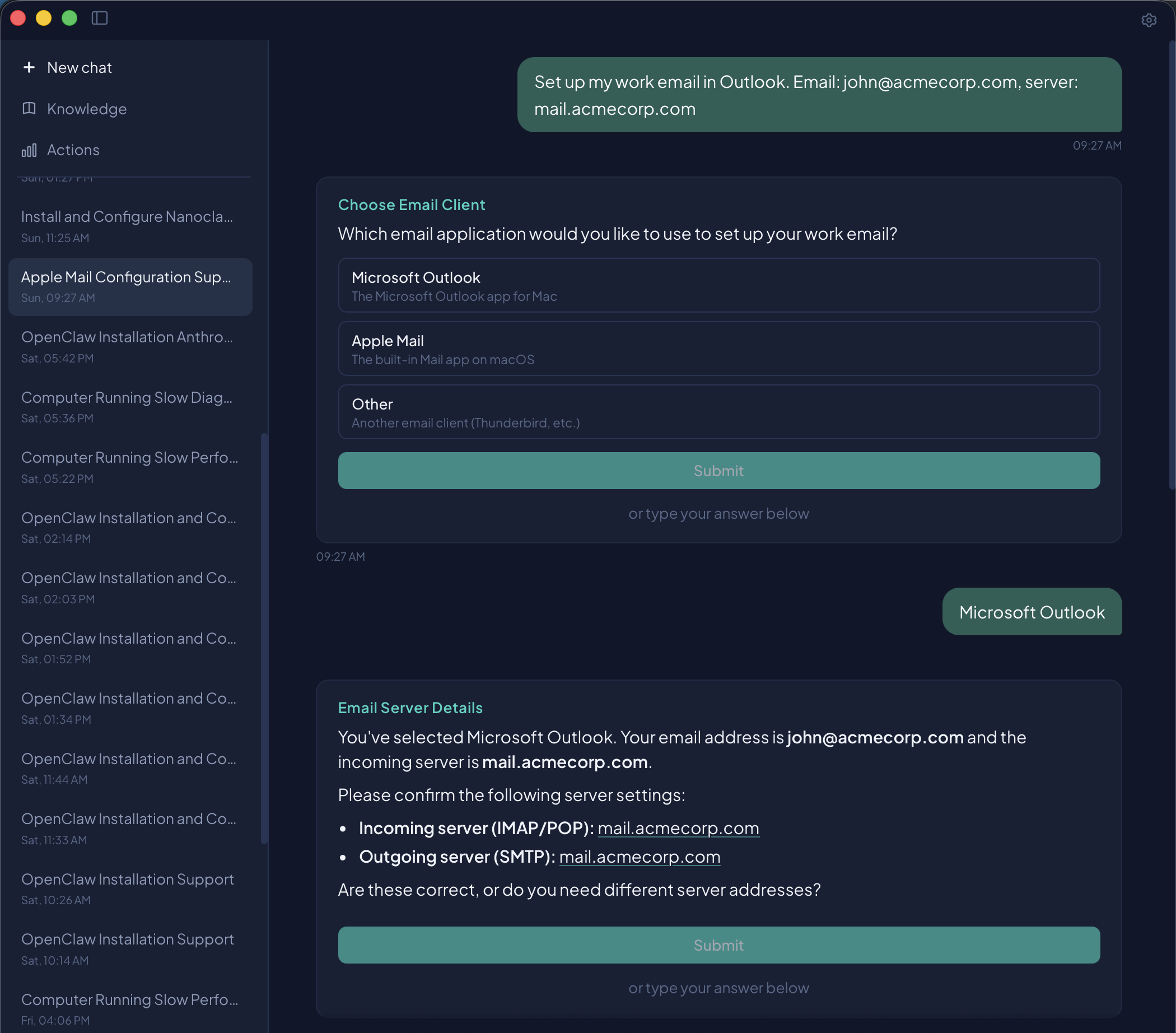This screenshot has height=1033, width=1176.
Task: Select the Microsoft Outlook option
Action: pyautogui.click(x=718, y=286)
